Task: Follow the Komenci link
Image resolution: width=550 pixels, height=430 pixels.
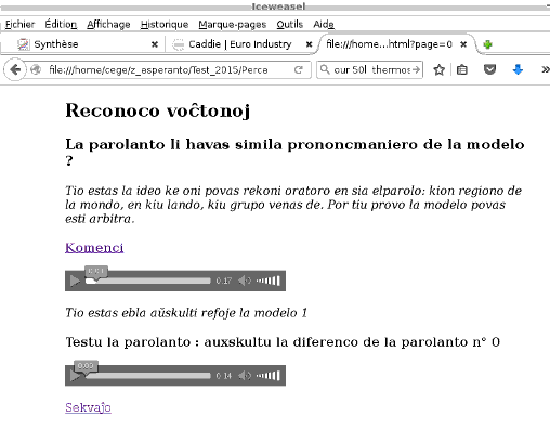Action: coord(94,248)
